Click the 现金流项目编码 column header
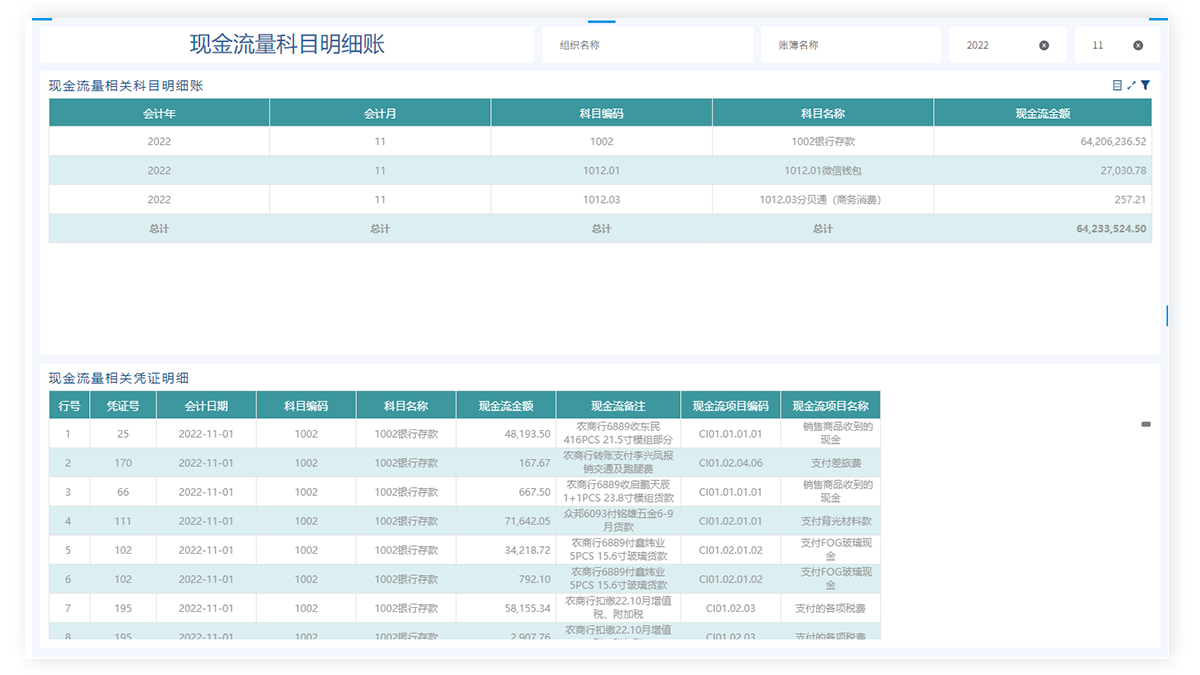Image resolution: width=1200 pixels, height=675 pixels. [x=730, y=405]
